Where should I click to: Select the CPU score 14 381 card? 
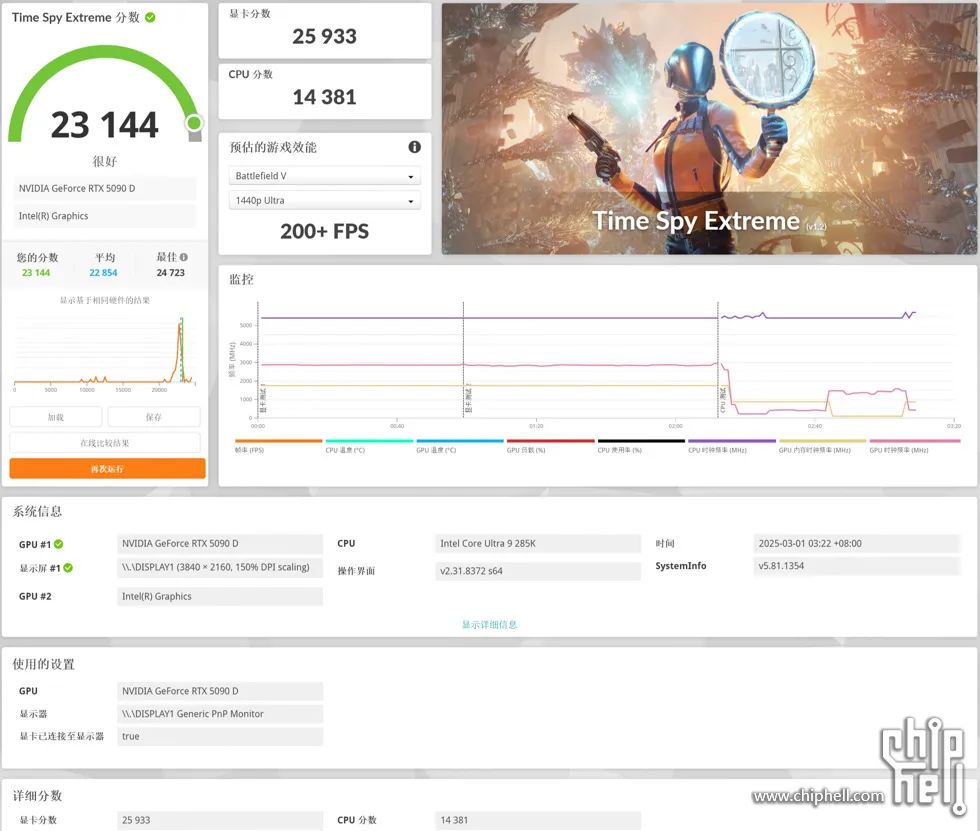[x=324, y=91]
